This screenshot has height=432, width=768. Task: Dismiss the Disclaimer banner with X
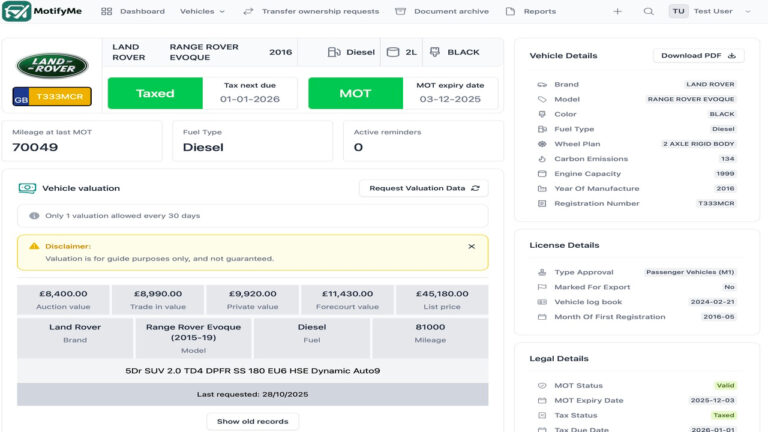click(471, 246)
